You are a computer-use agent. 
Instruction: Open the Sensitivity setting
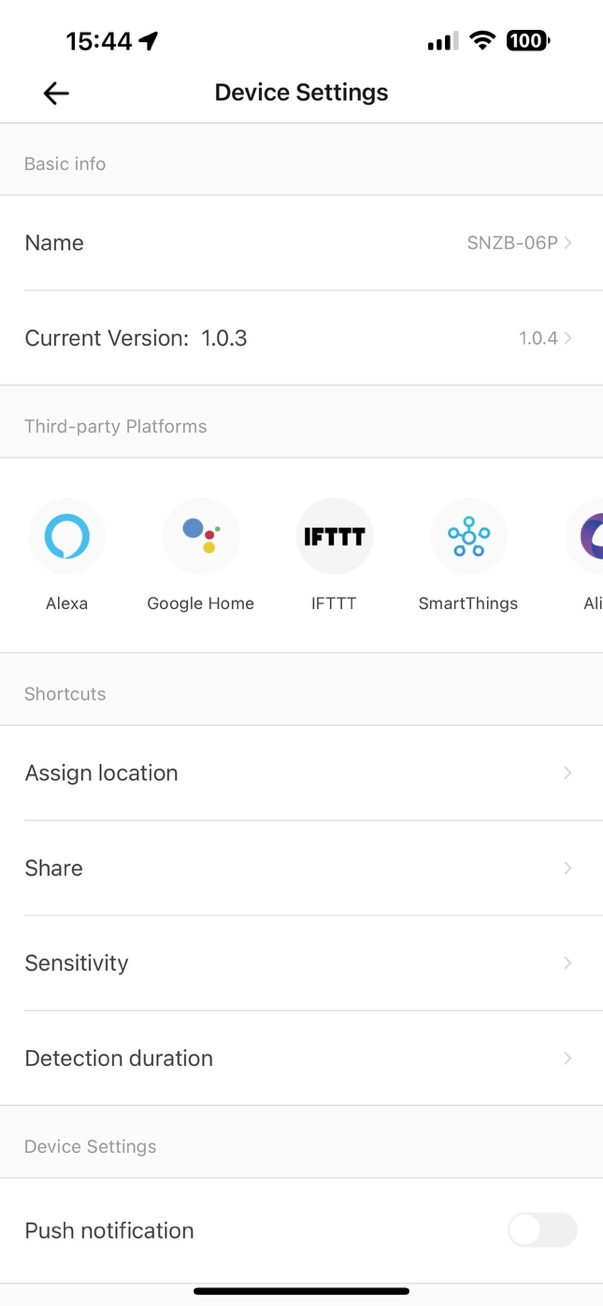[x=301, y=963]
